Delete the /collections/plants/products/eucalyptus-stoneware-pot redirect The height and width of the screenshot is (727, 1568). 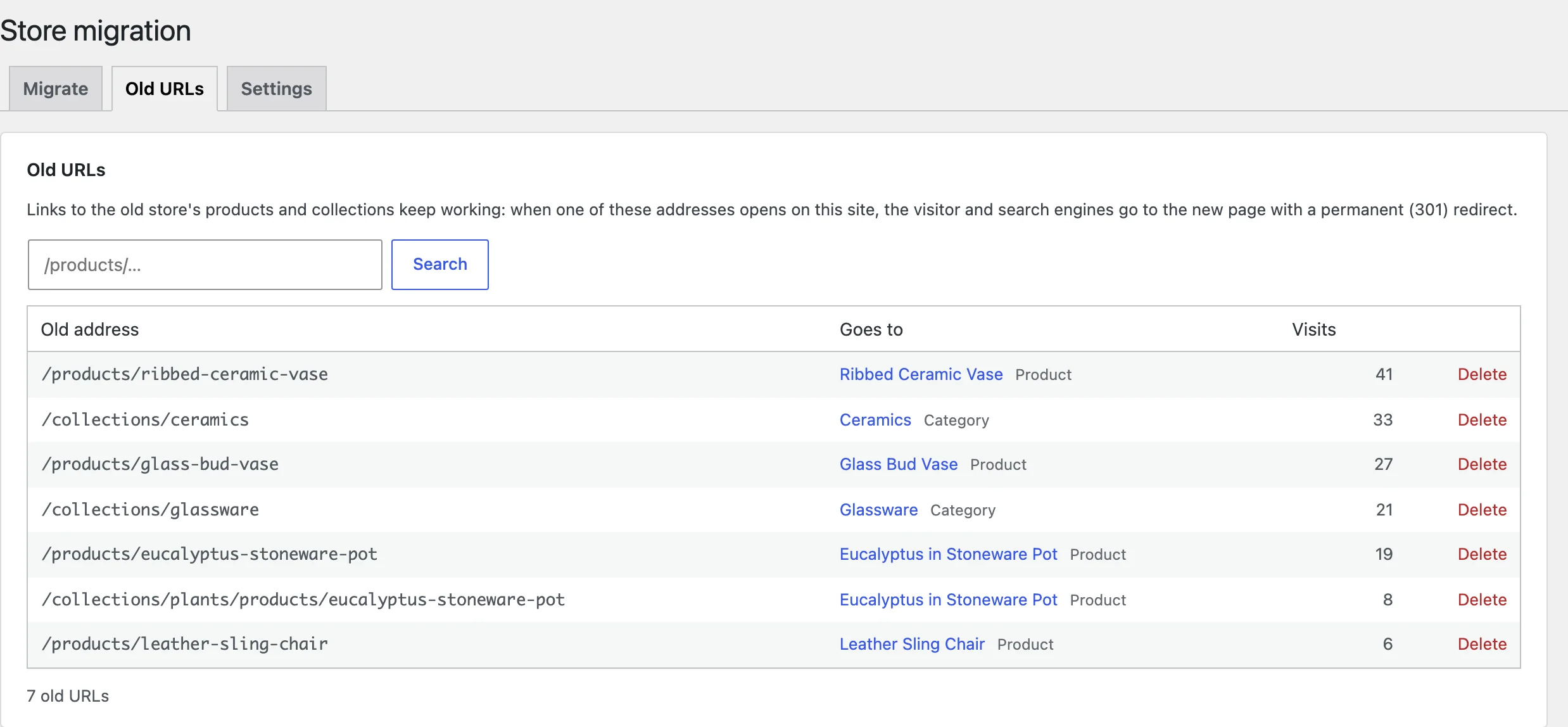(1482, 600)
